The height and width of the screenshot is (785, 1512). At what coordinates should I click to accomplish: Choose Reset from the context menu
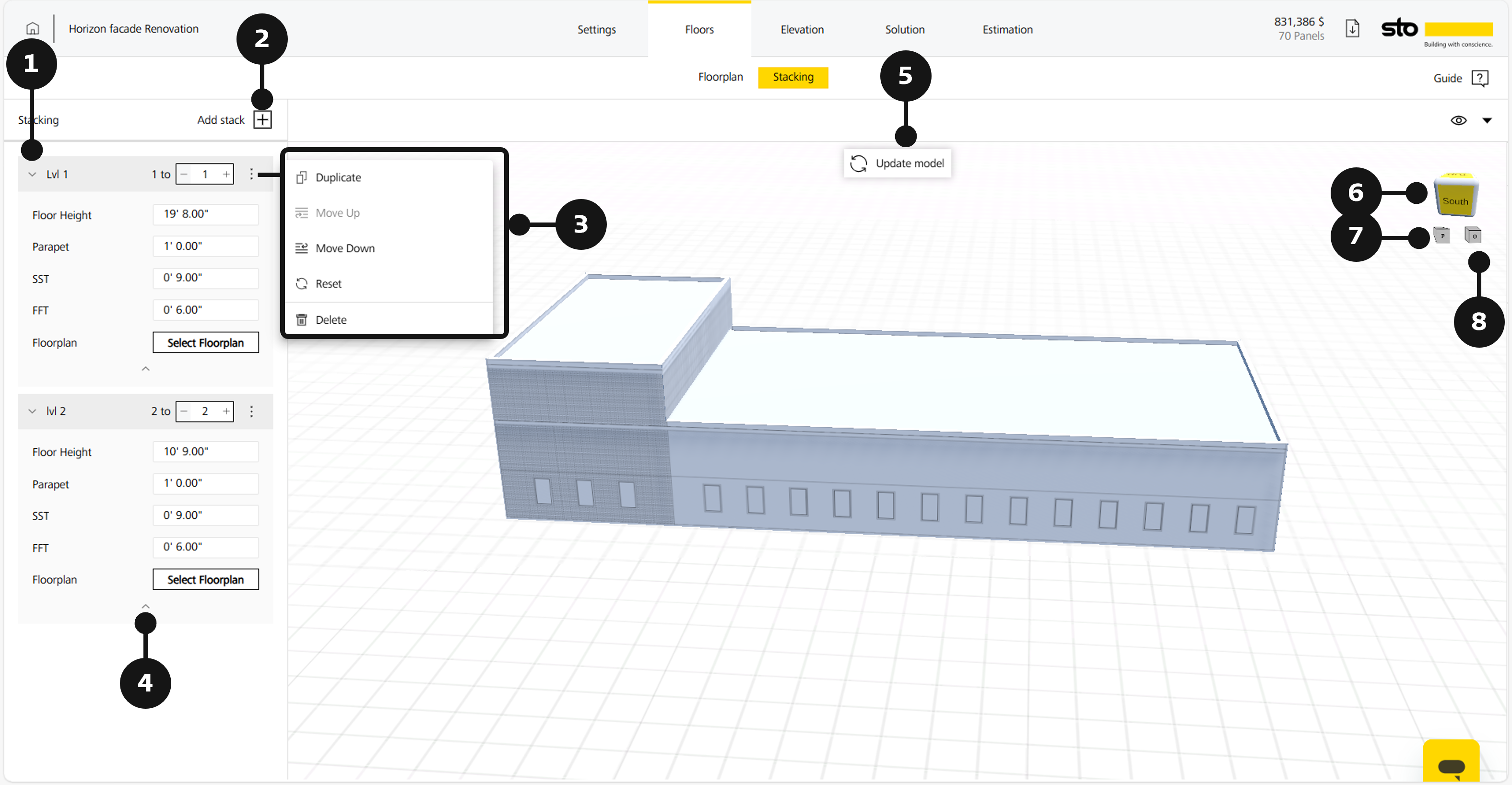pyautogui.click(x=389, y=284)
